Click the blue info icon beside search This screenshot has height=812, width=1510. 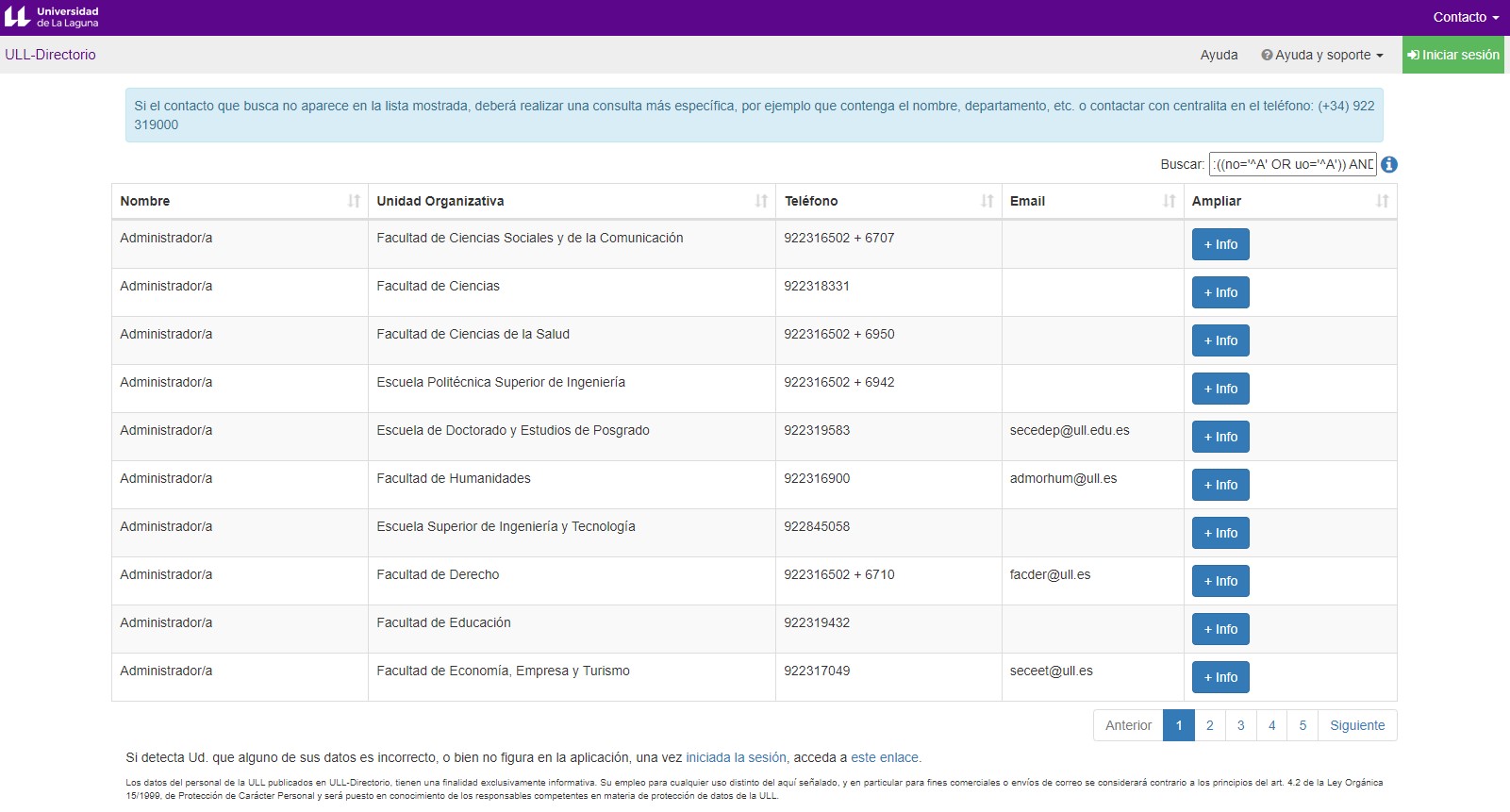(1389, 164)
